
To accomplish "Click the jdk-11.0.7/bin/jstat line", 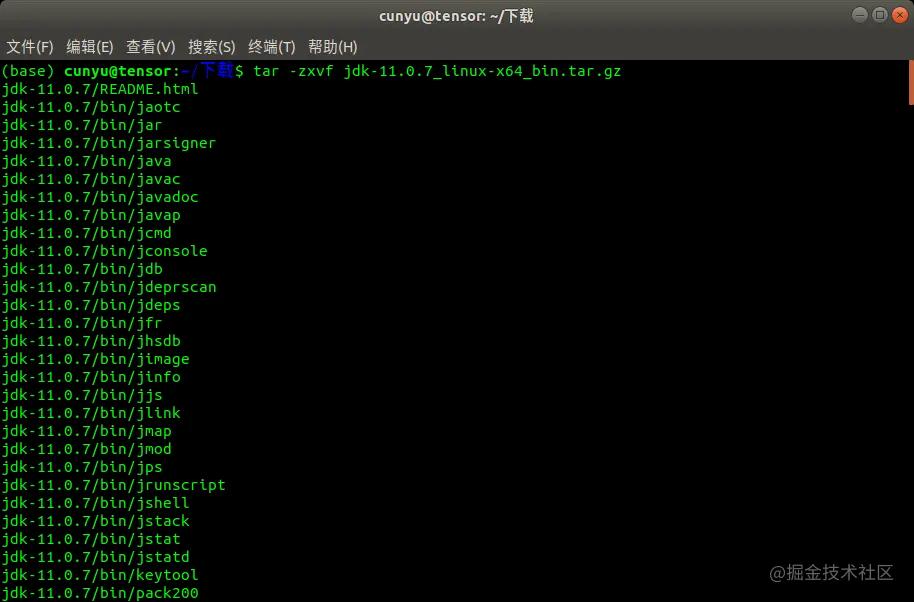I will pos(91,539).
